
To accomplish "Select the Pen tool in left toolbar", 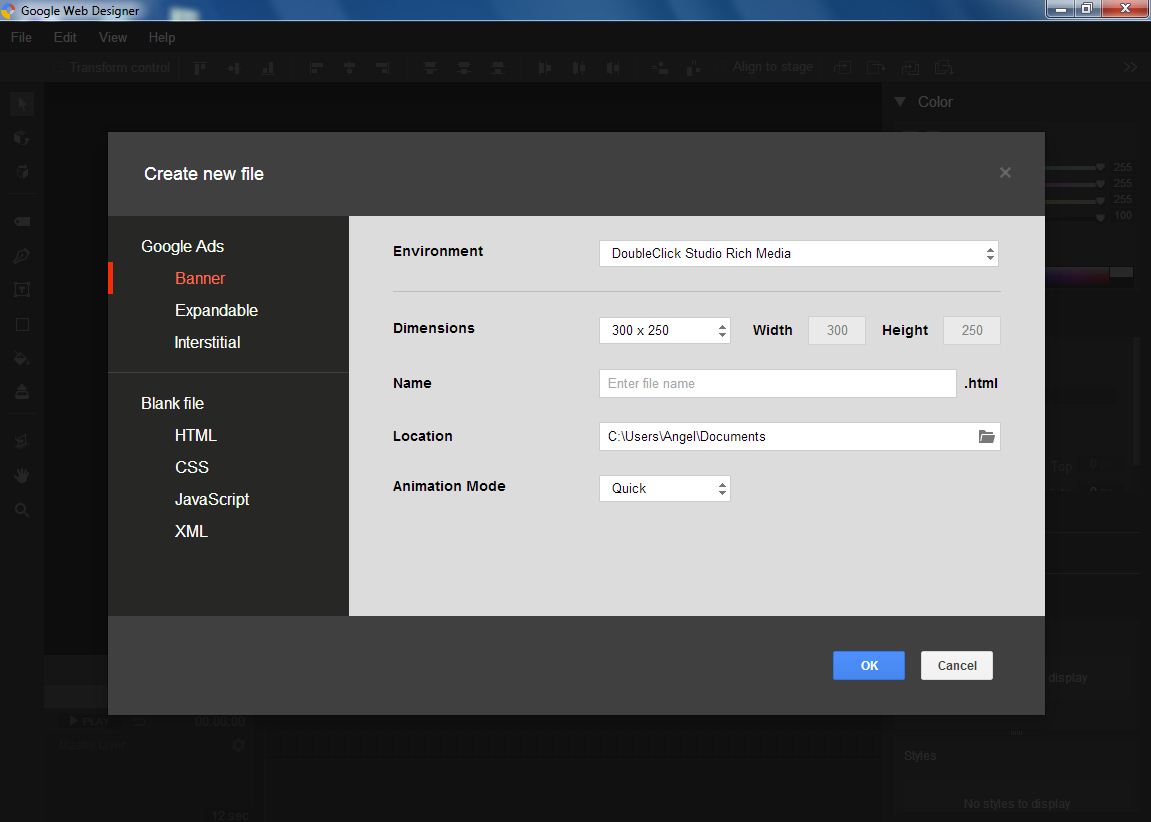I will pyautogui.click(x=21, y=255).
